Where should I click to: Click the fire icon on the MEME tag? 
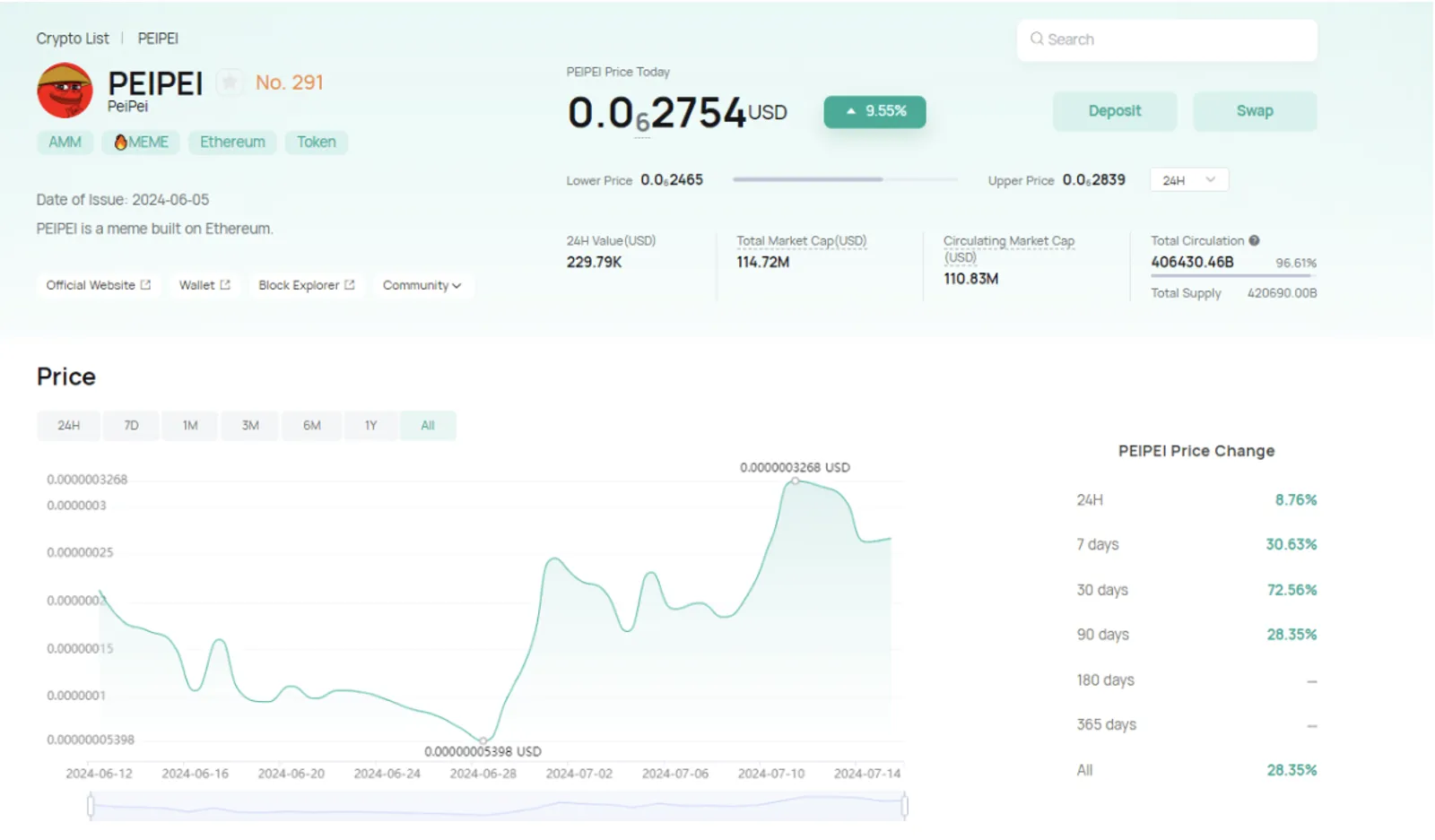pyautogui.click(x=120, y=143)
